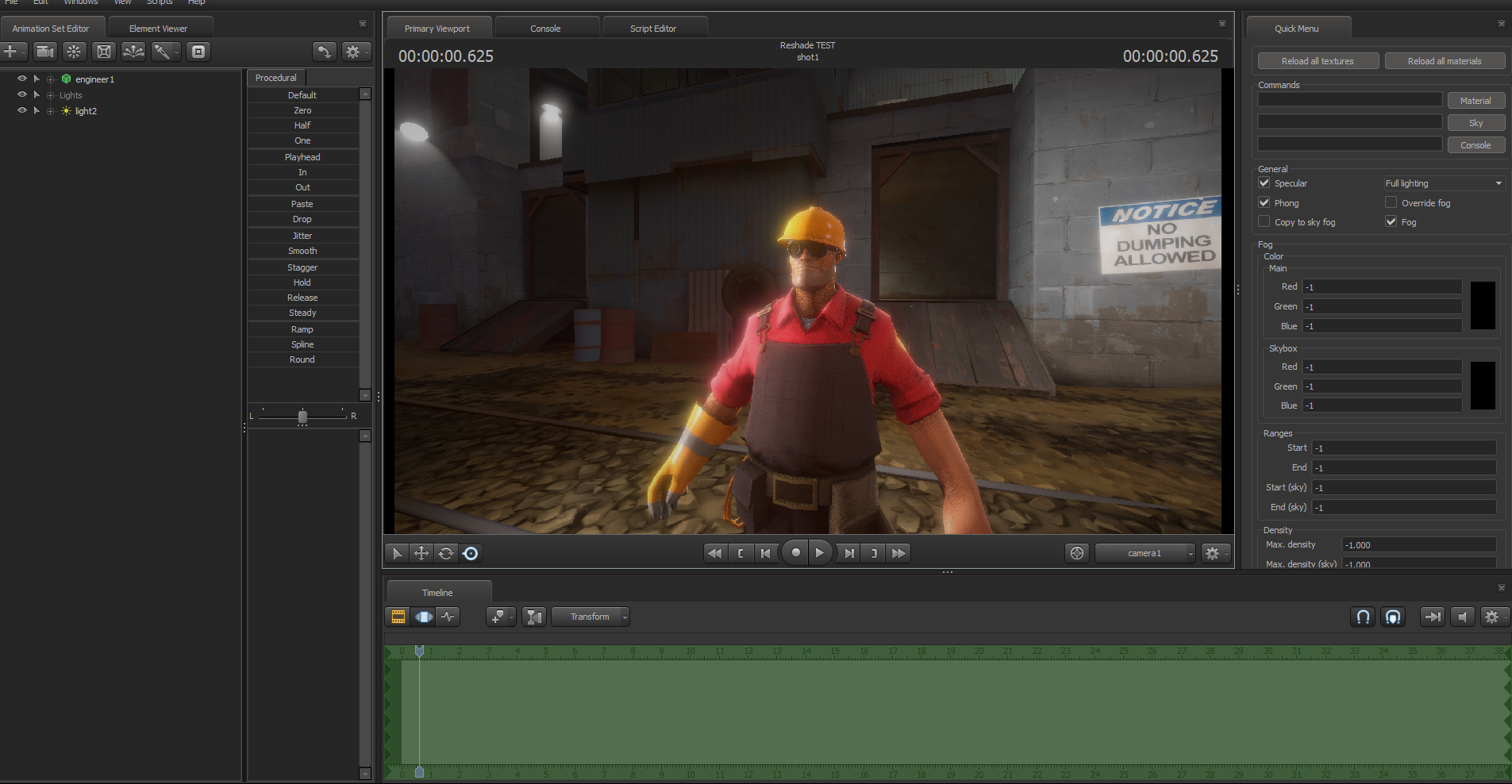1512x784 pixels.
Task: Switch to the Element Viewer tab
Action: click(158, 29)
